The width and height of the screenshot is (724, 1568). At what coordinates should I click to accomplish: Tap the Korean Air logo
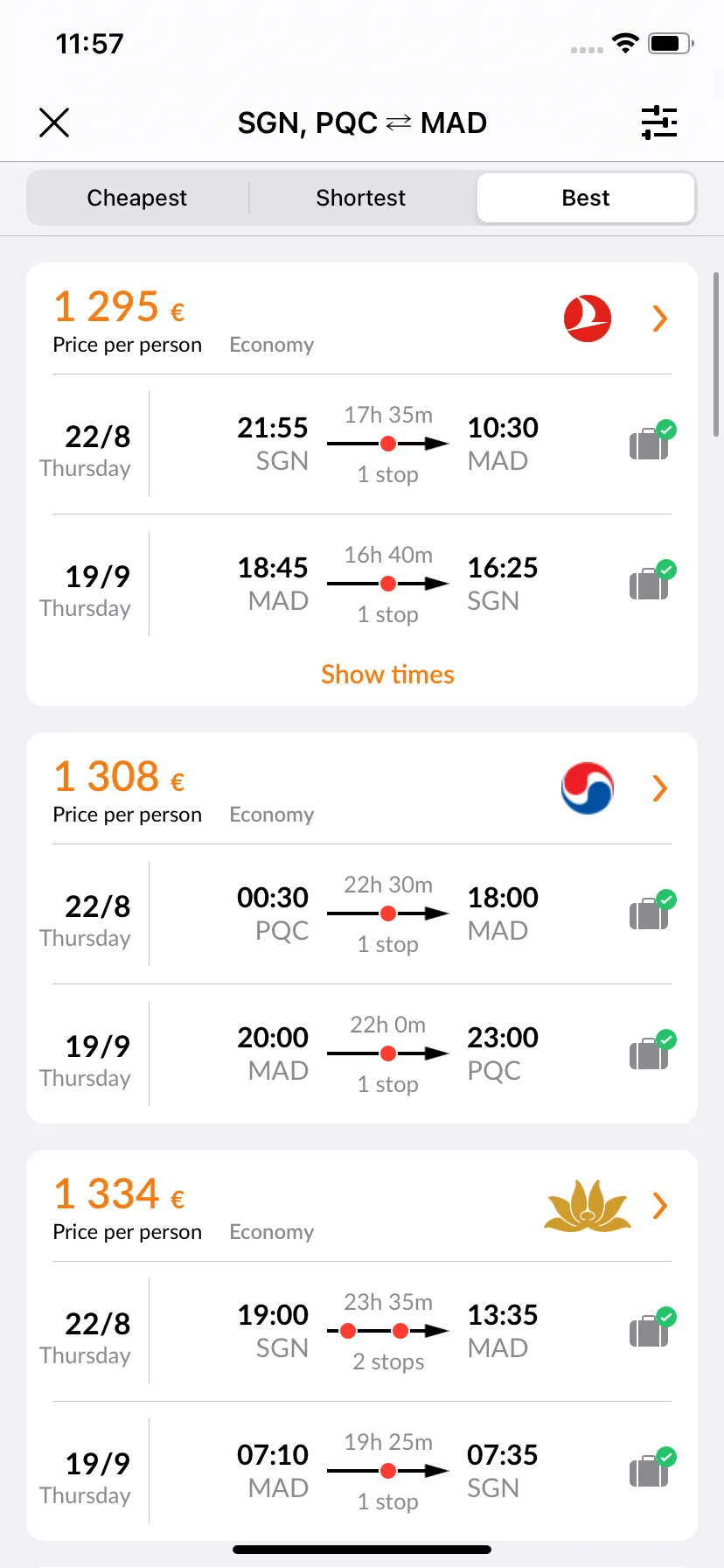(588, 788)
